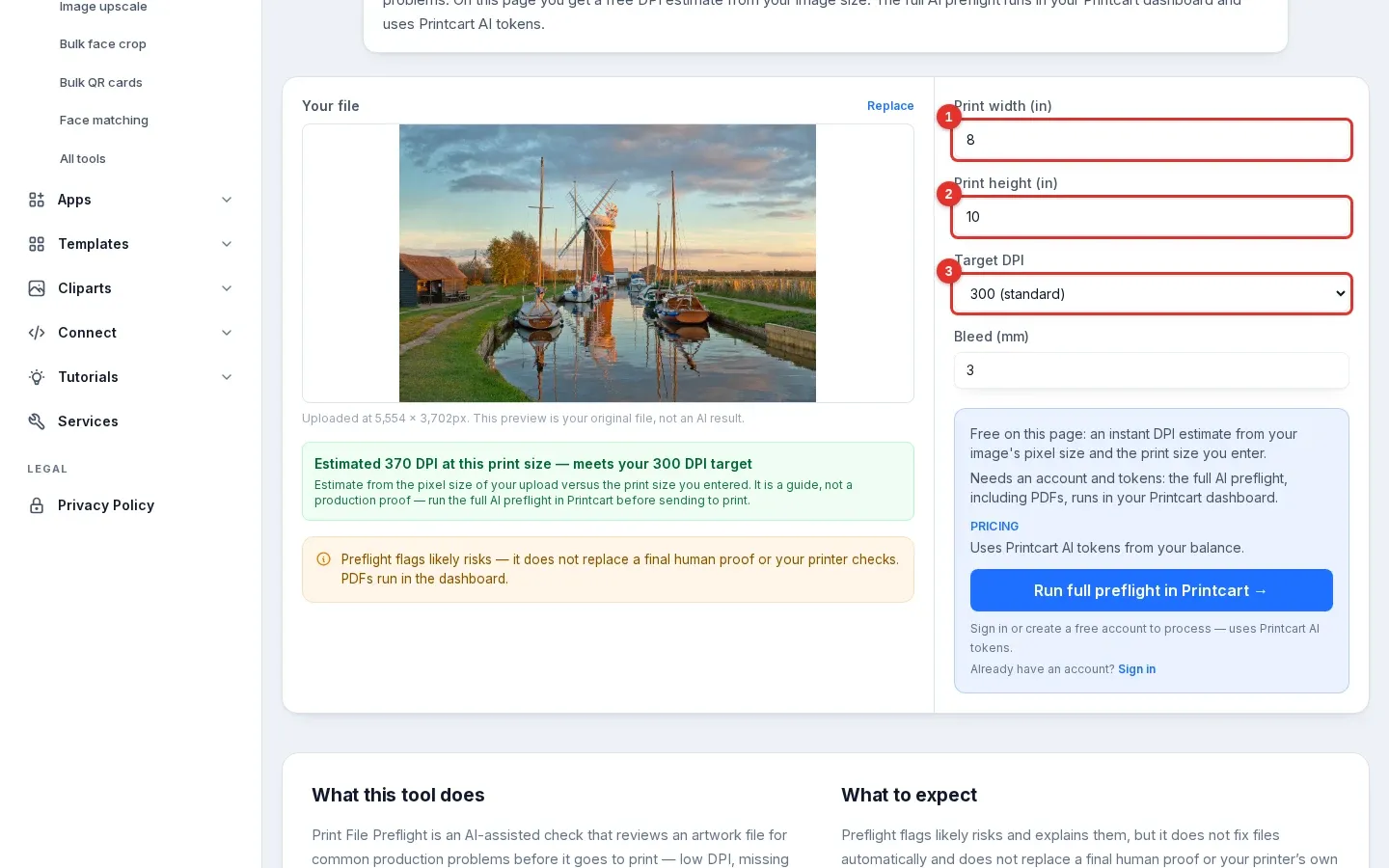1389x868 pixels.
Task: Click the warning info icon in preflight notice
Action: [x=324, y=559]
